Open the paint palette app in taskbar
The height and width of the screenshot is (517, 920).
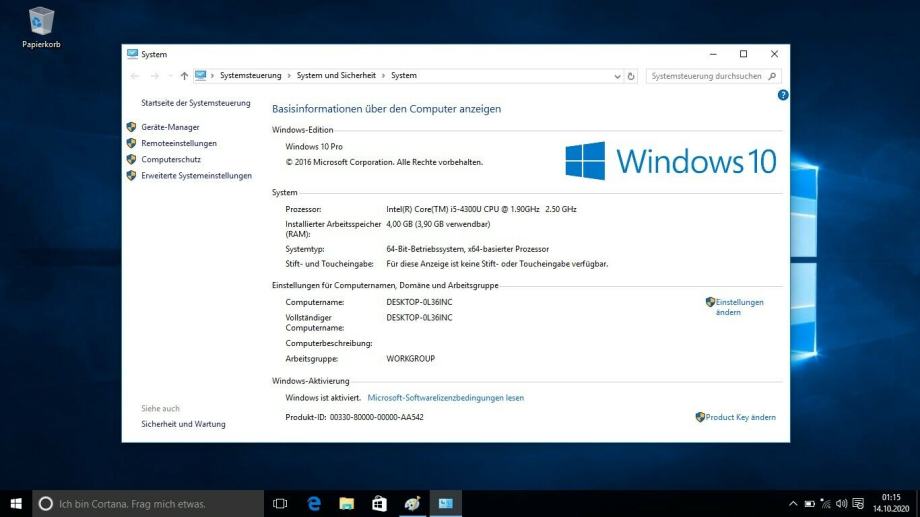coord(412,504)
